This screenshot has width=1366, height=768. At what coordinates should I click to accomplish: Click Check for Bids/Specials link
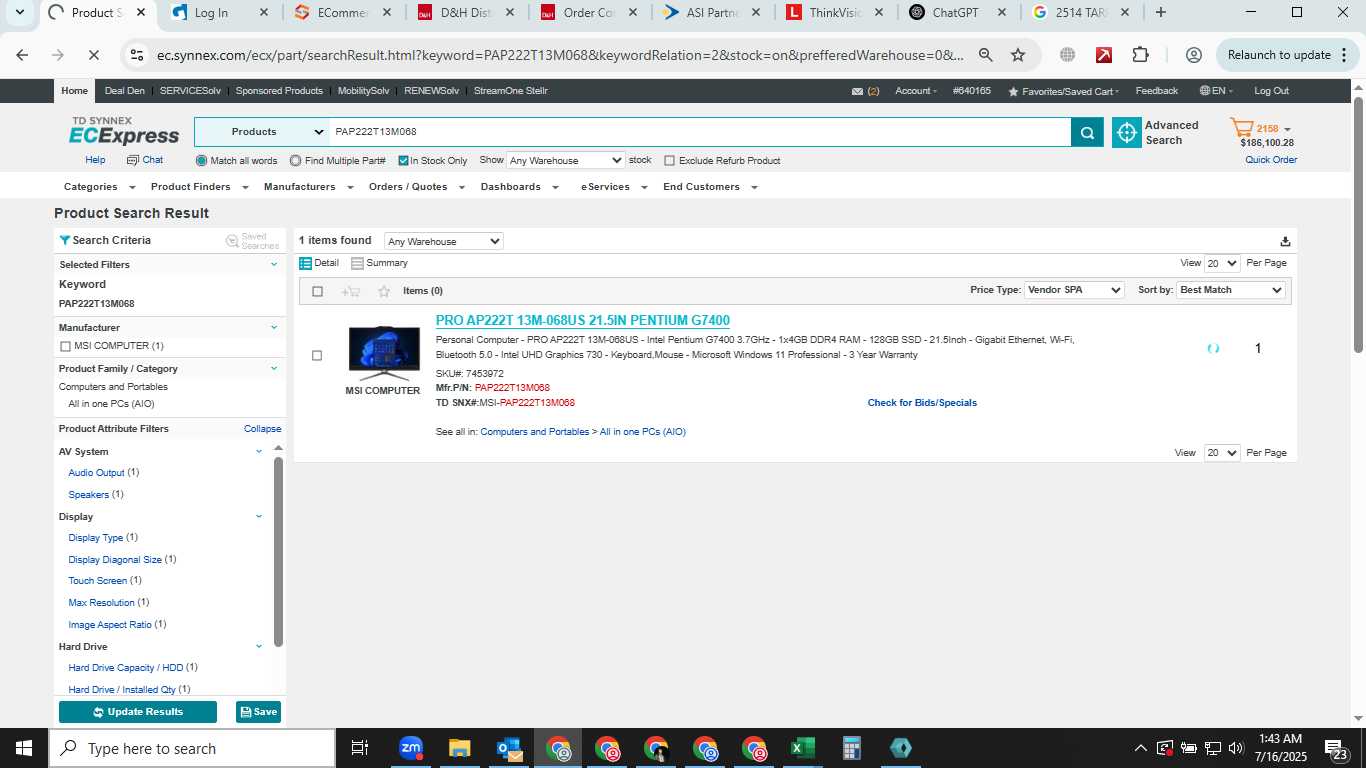pos(922,403)
